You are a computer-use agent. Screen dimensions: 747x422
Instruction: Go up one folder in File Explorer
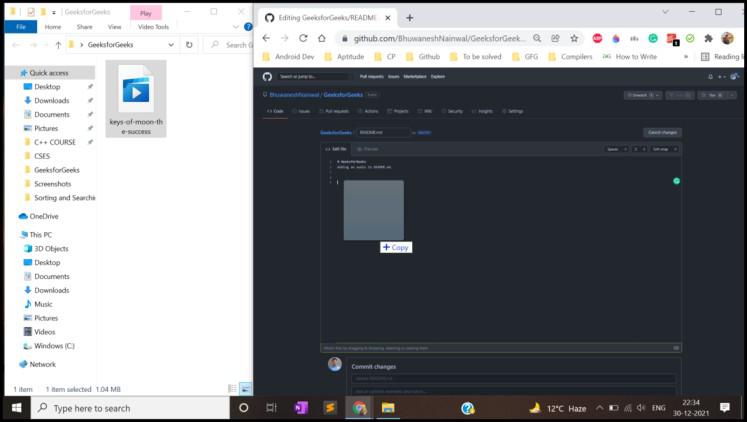tap(58, 45)
